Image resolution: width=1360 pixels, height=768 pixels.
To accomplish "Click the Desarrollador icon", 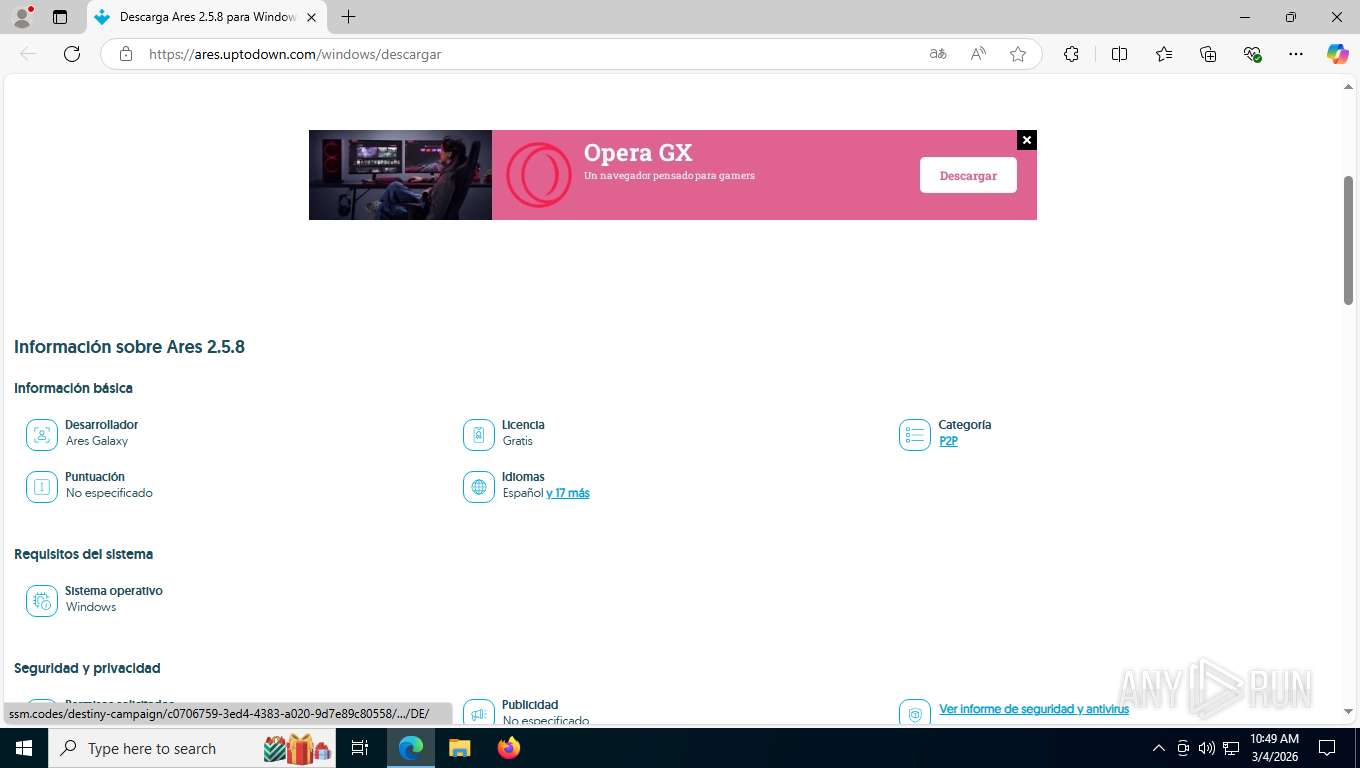I will coord(42,435).
